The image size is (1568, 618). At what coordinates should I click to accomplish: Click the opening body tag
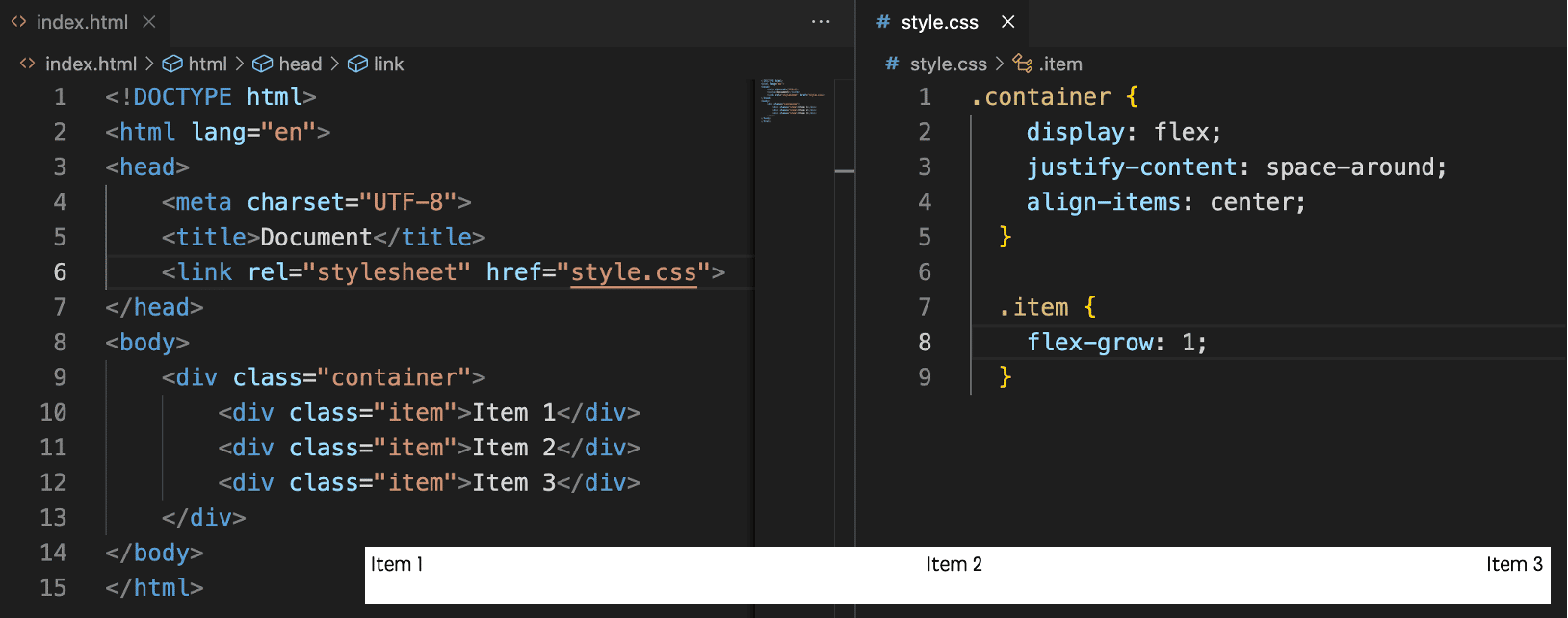coord(147,343)
